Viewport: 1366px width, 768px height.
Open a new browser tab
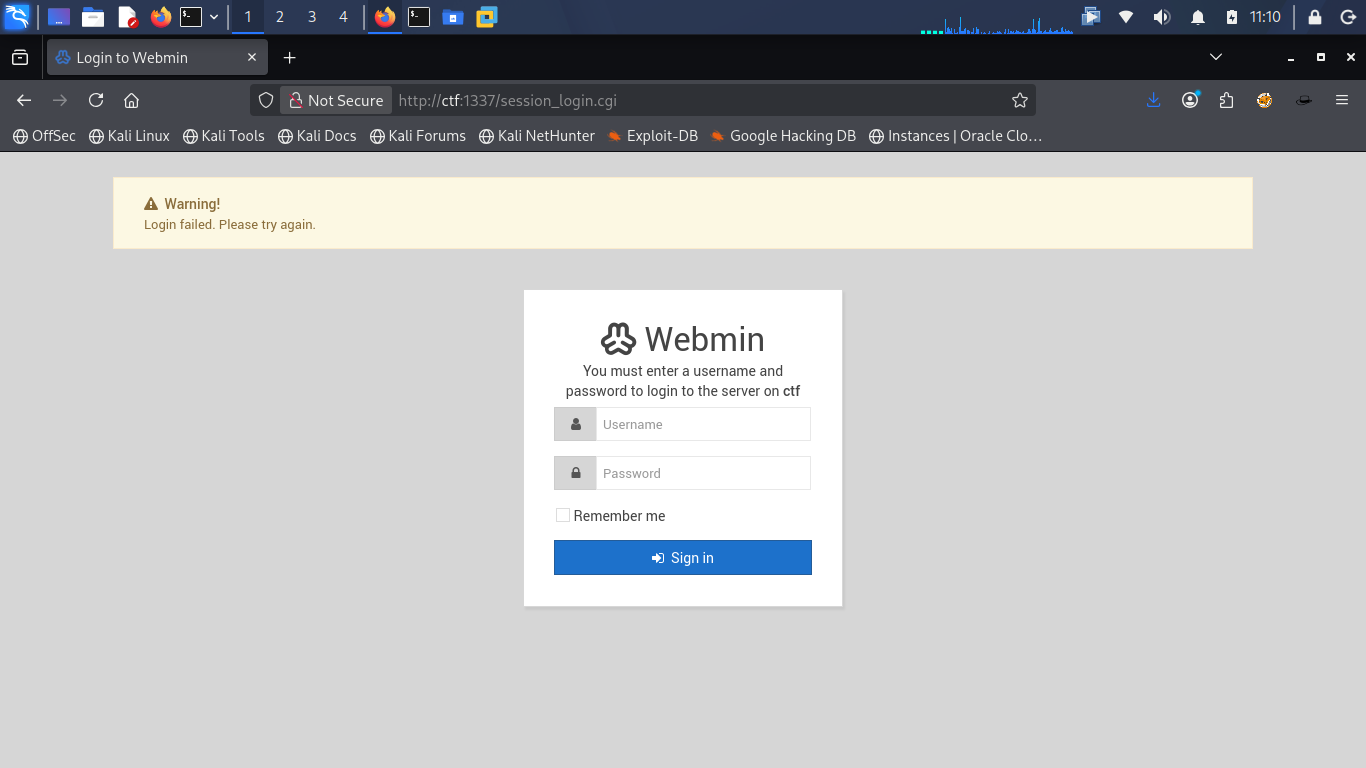pos(290,58)
